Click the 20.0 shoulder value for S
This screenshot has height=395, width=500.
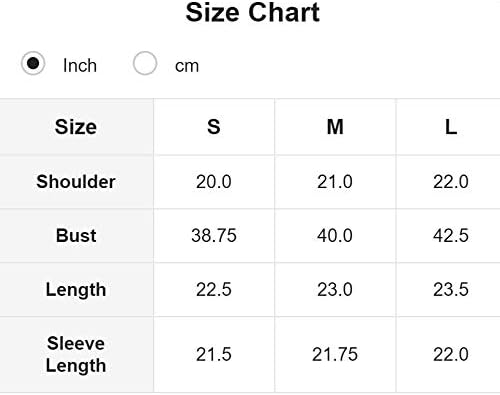point(214,182)
